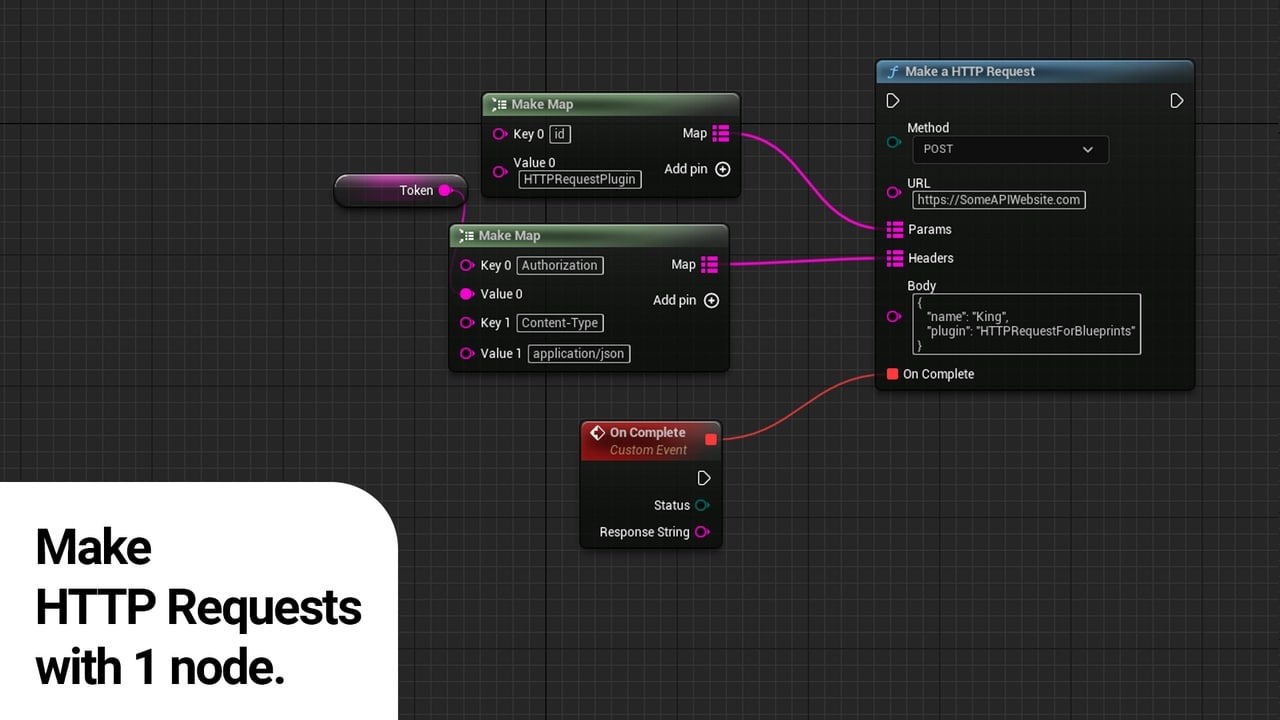Click the JSON Body text box

pos(1026,324)
